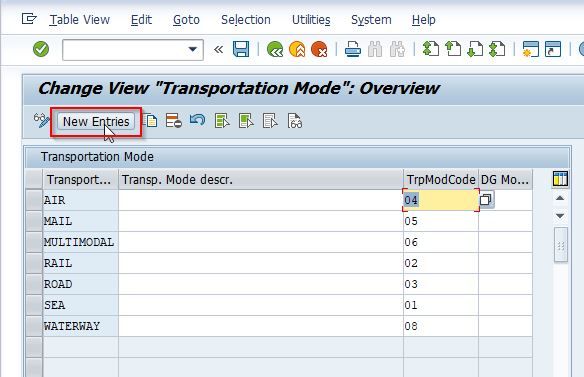
Task: Click the yellow Exit icon
Action: [x=297, y=49]
